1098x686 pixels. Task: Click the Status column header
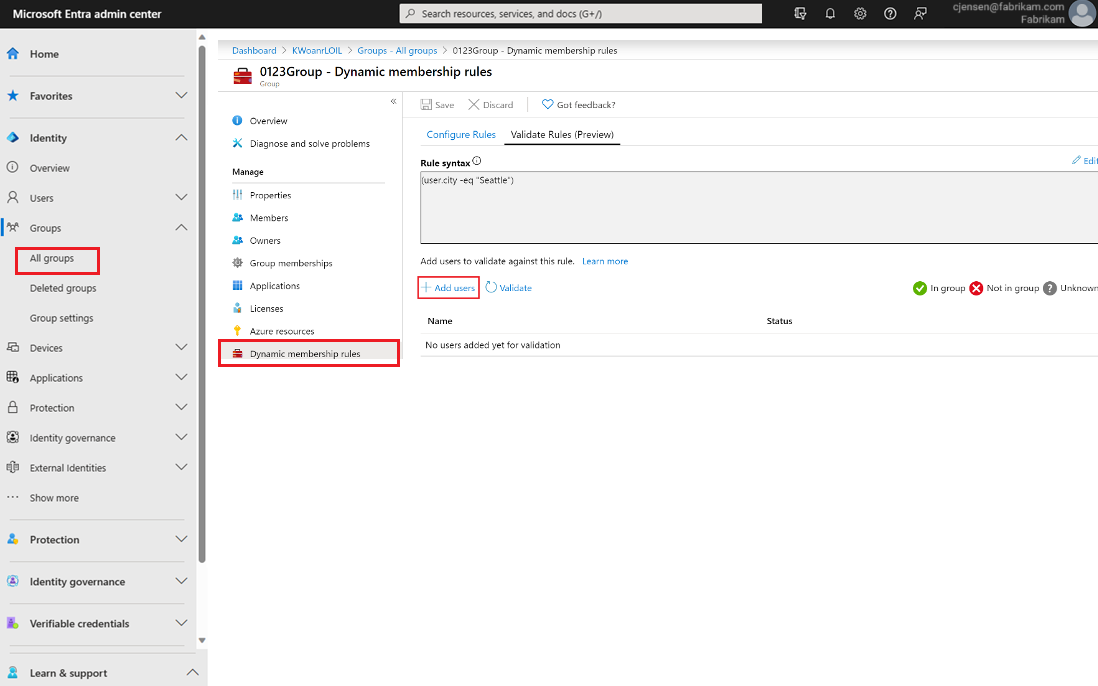(779, 321)
